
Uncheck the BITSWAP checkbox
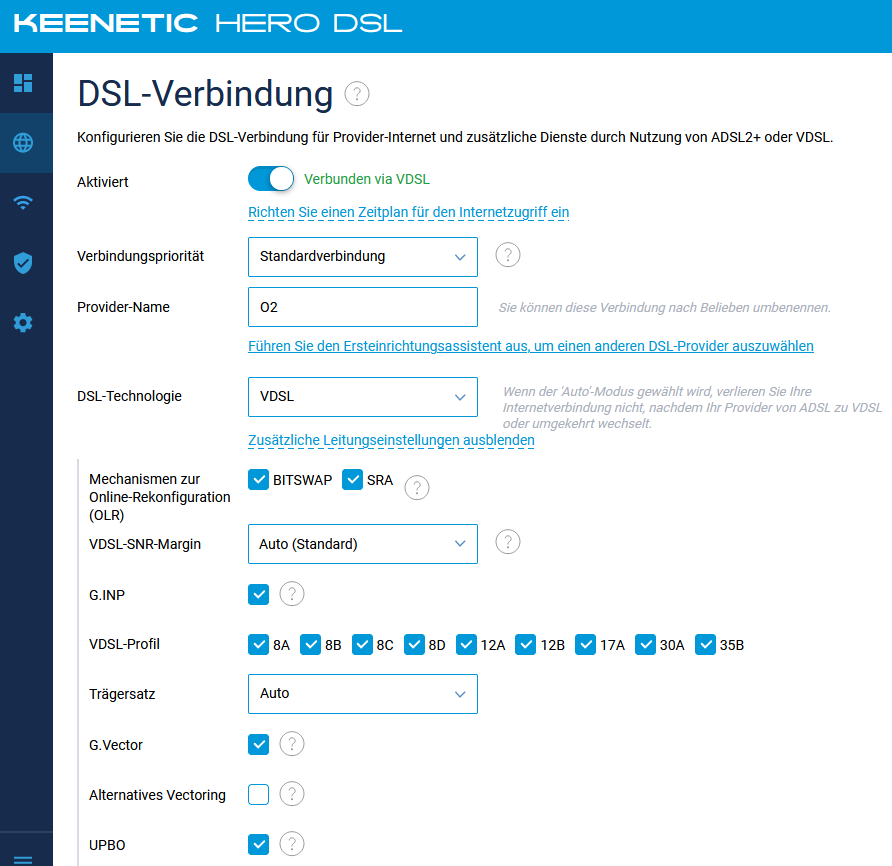click(x=258, y=480)
